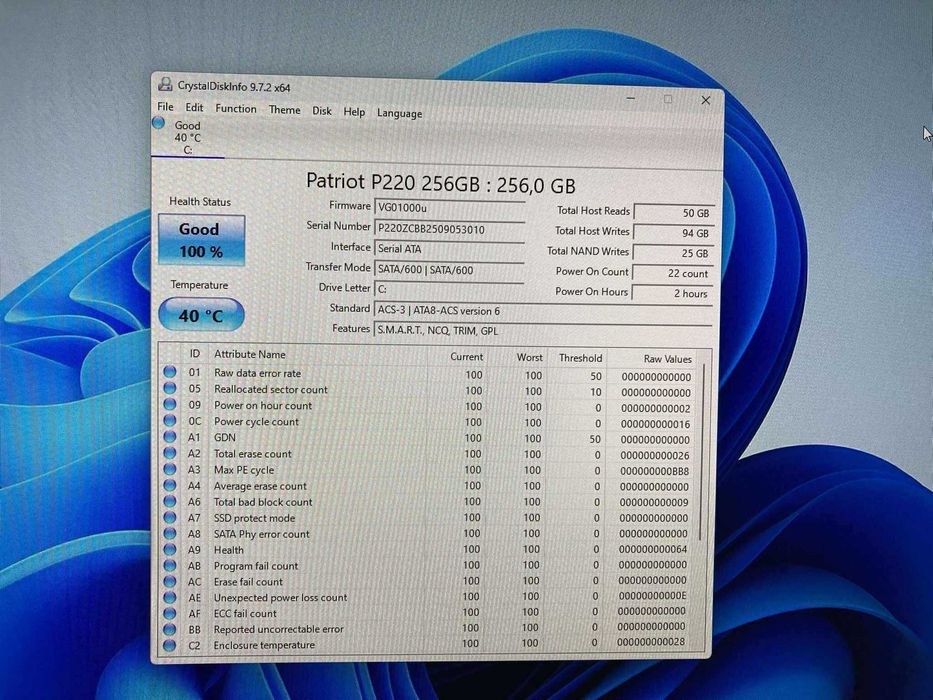Viewport: 933px width, 700px height.
Task: Click the Worst column header
Action: 530,357
